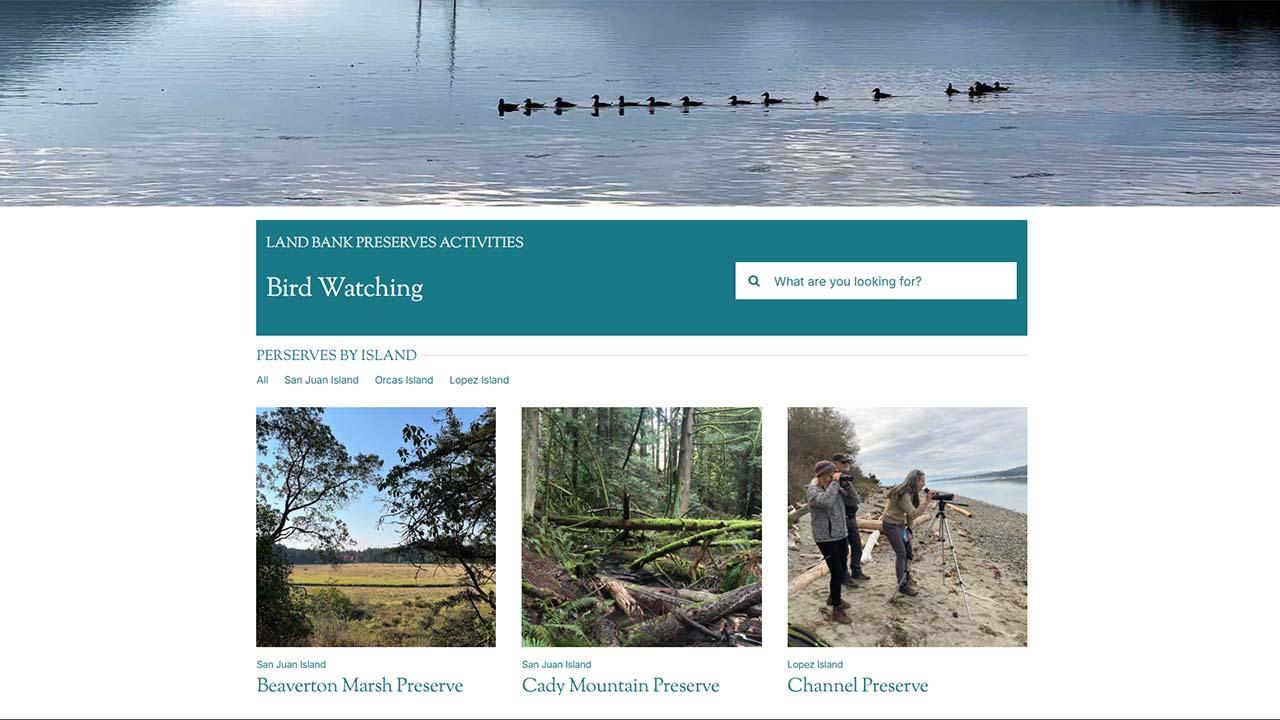
Task: Click the Land Bank Preserves Activities heading
Action: pos(395,242)
